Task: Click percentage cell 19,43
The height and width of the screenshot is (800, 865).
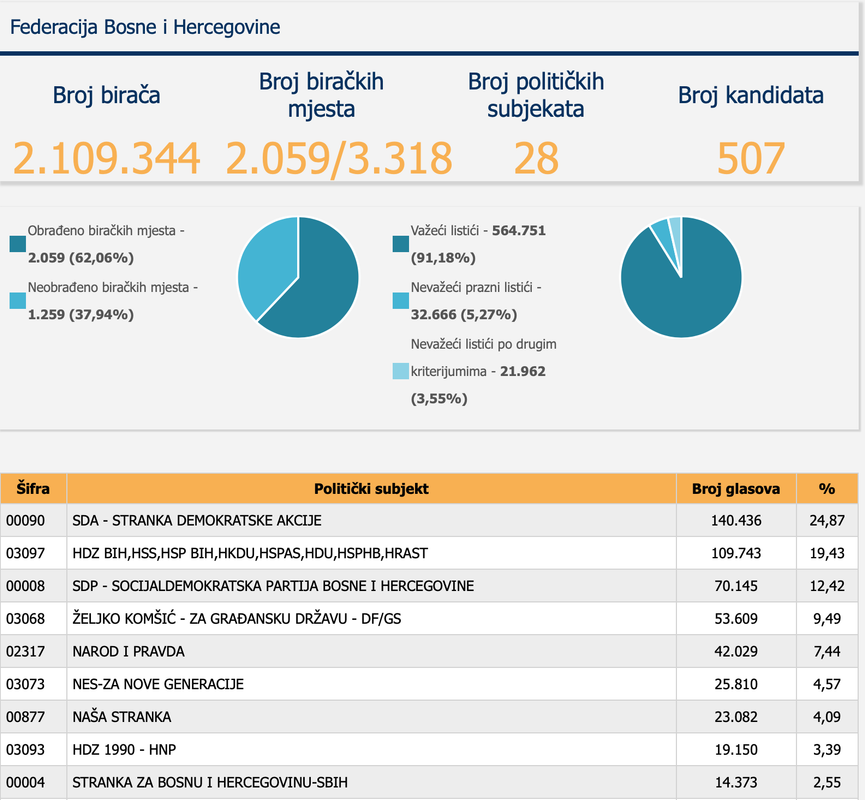Action: coord(827,553)
